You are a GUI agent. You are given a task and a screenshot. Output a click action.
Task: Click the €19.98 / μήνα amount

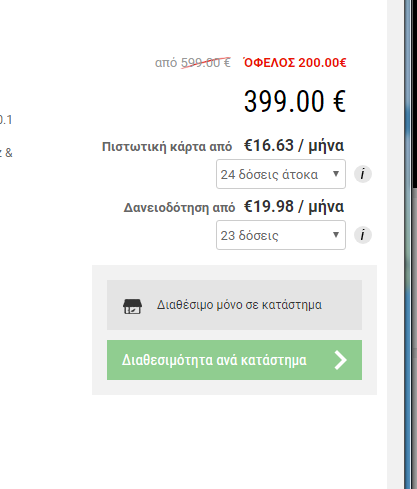pos(294,207)
